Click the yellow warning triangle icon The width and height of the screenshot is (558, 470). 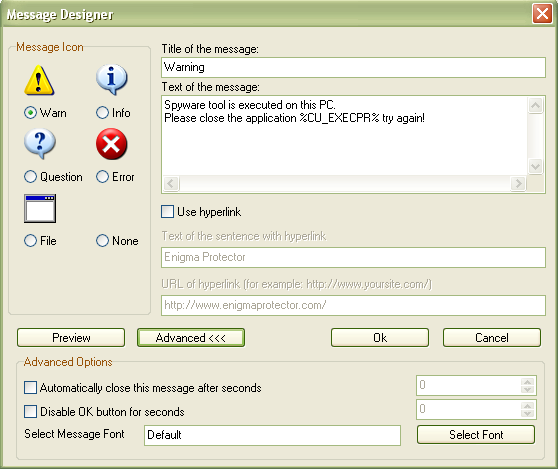39,80
